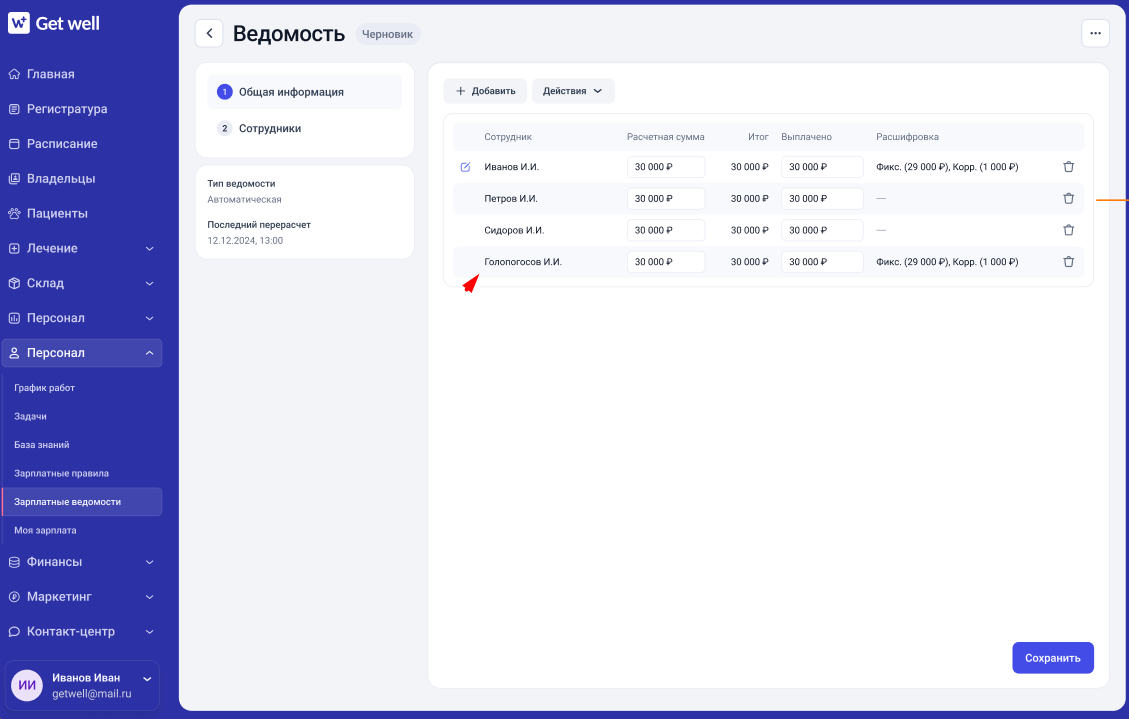Select the Голопогосов И.И. employee name
Viewport: 1129px width, 719px height.
[523, 262]
